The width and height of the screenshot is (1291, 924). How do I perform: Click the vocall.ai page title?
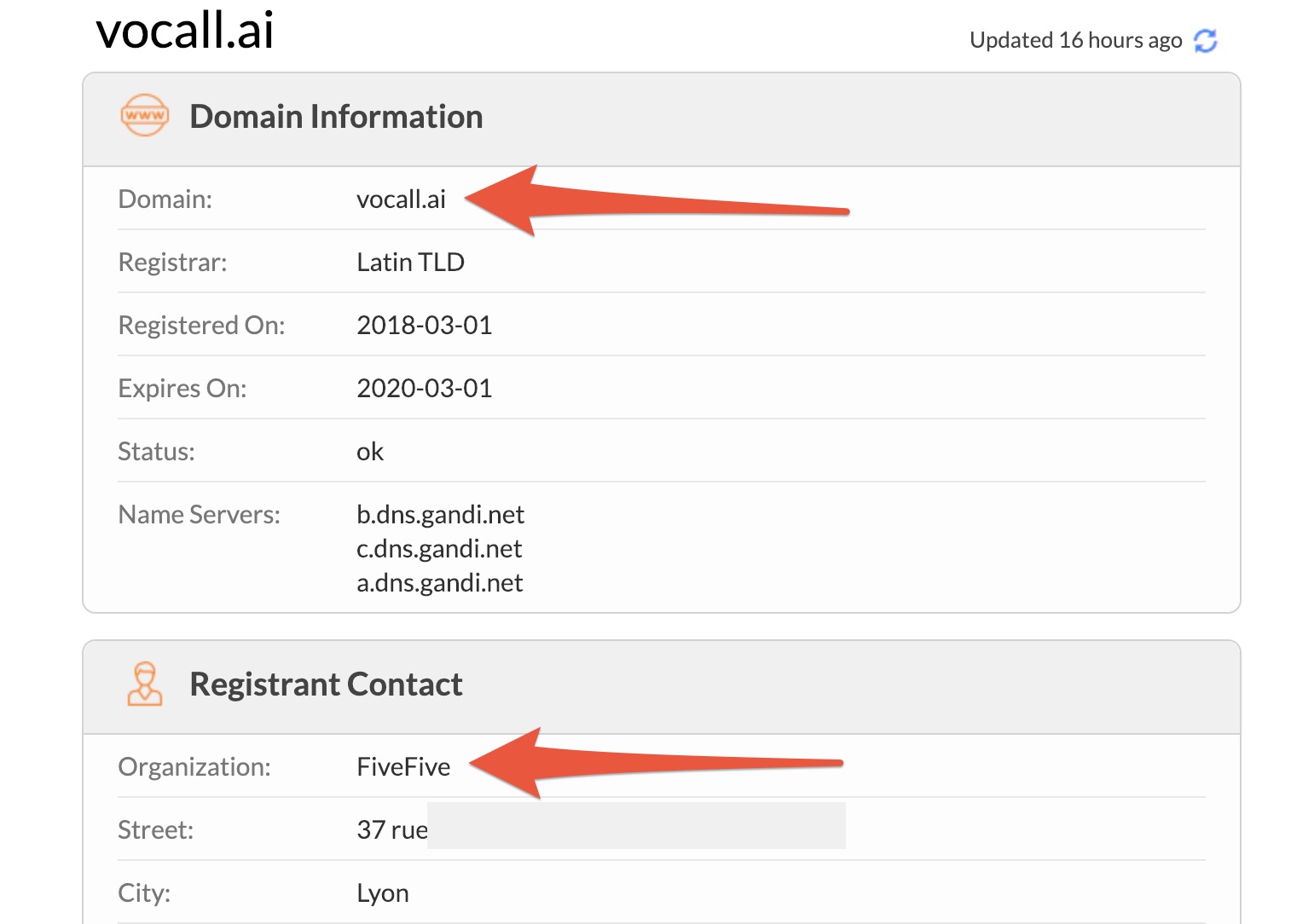click(x=185, y=30)
